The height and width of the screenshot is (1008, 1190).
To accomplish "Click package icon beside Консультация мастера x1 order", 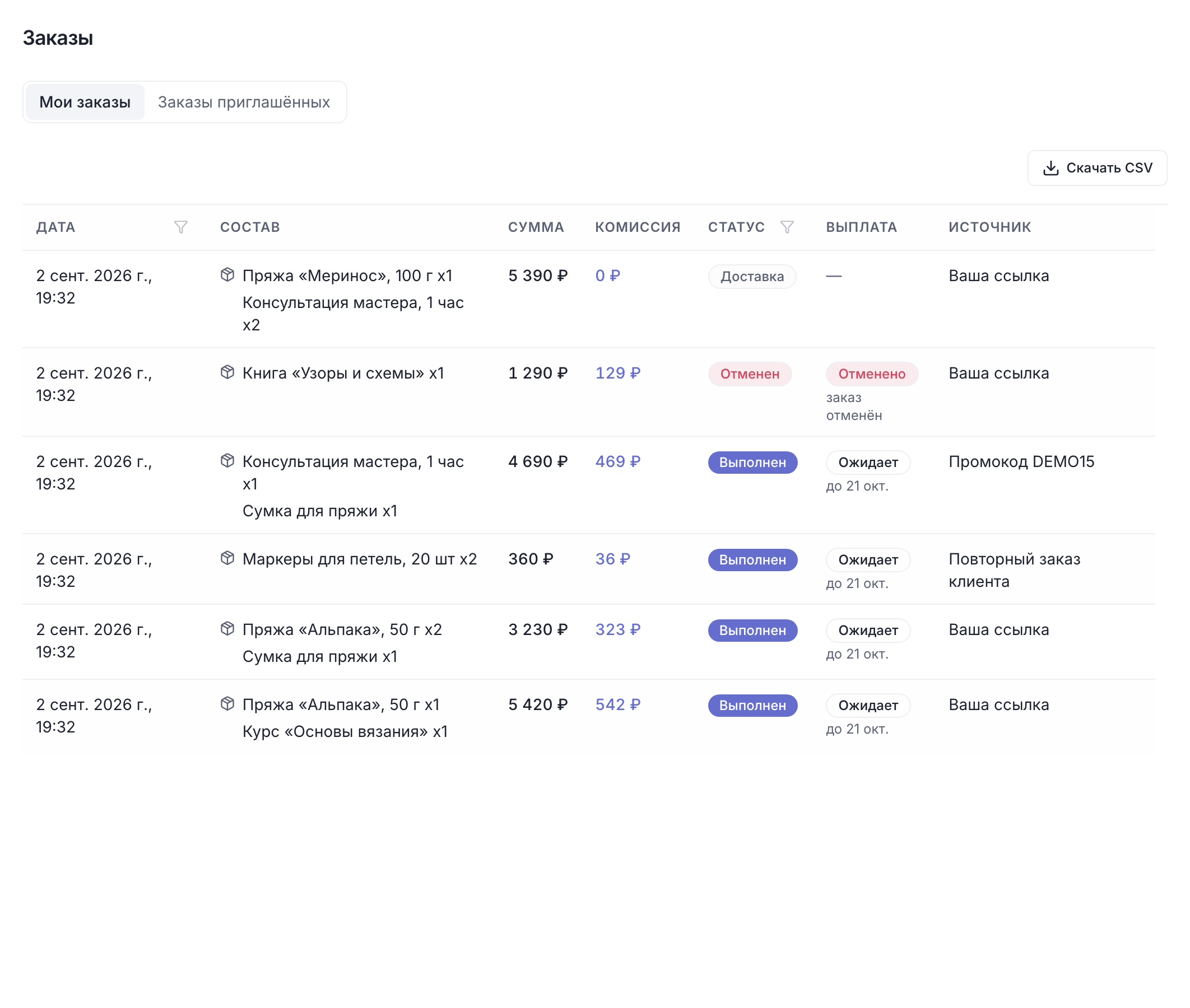I will coord(227,461).
